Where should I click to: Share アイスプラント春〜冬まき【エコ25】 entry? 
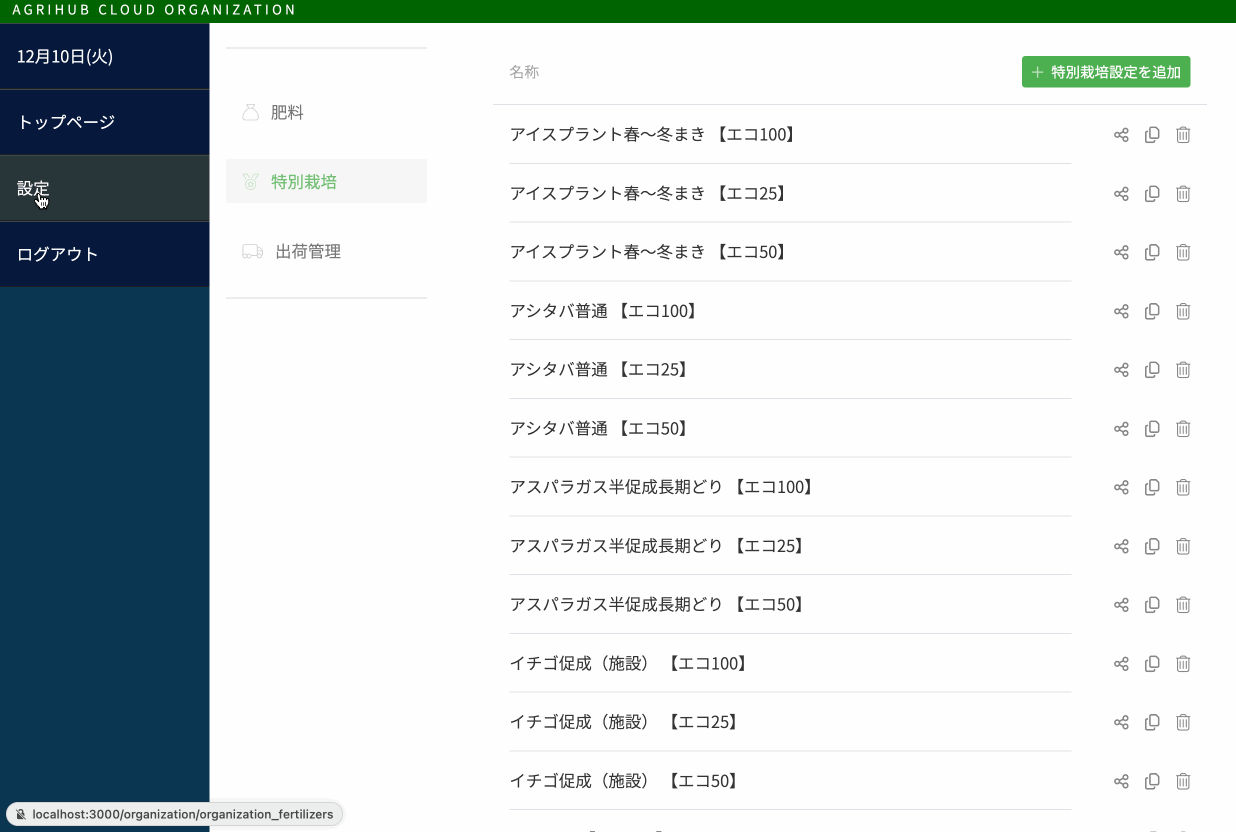click(x=1121, y=194)
